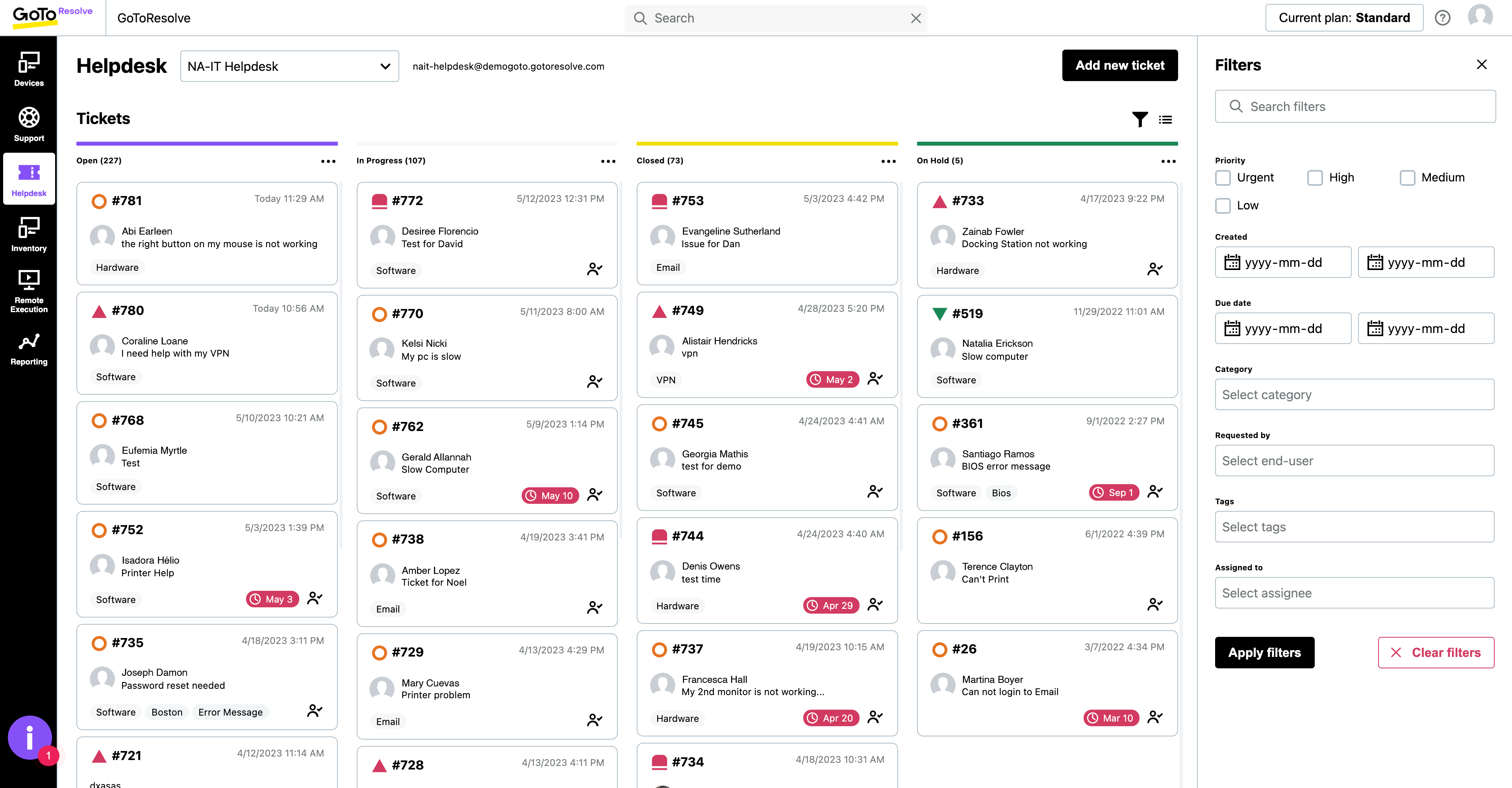
Task: Open the Select assignee dropdown
Action: [1354, 593]
